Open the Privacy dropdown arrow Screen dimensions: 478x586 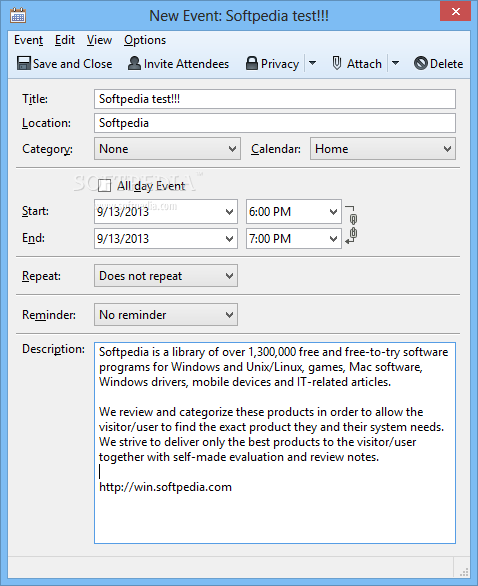312,63
